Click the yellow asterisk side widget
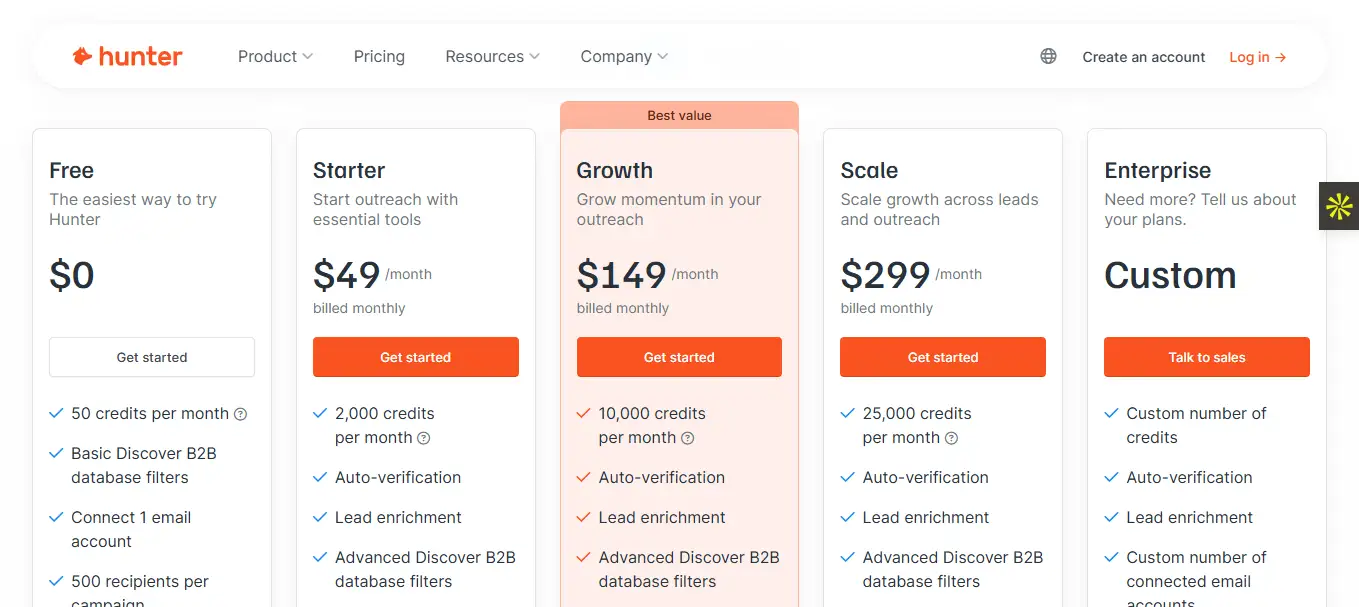The image size is (1359, 607). (x=1339, y=206)
